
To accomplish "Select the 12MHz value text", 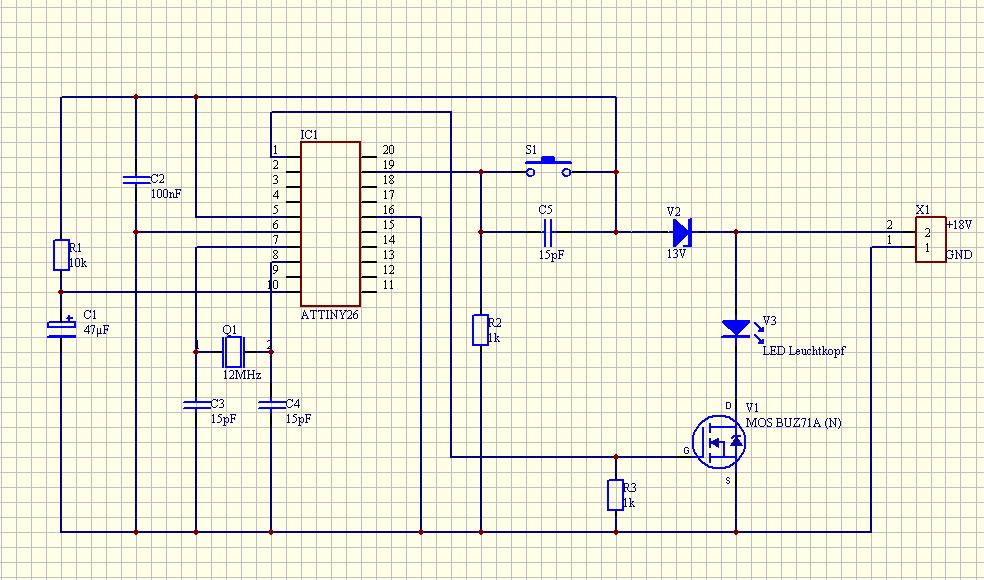I will tap(242, 375).
